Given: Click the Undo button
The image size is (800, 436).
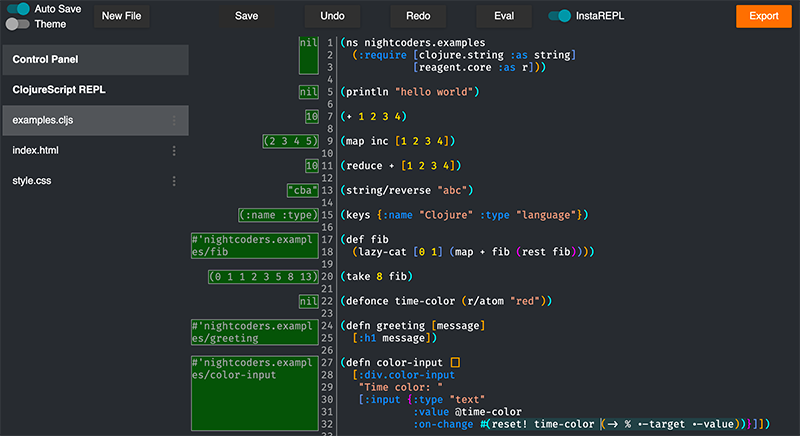Looking at the screenshot, I should pyautogui.click(x=332, y=16).
